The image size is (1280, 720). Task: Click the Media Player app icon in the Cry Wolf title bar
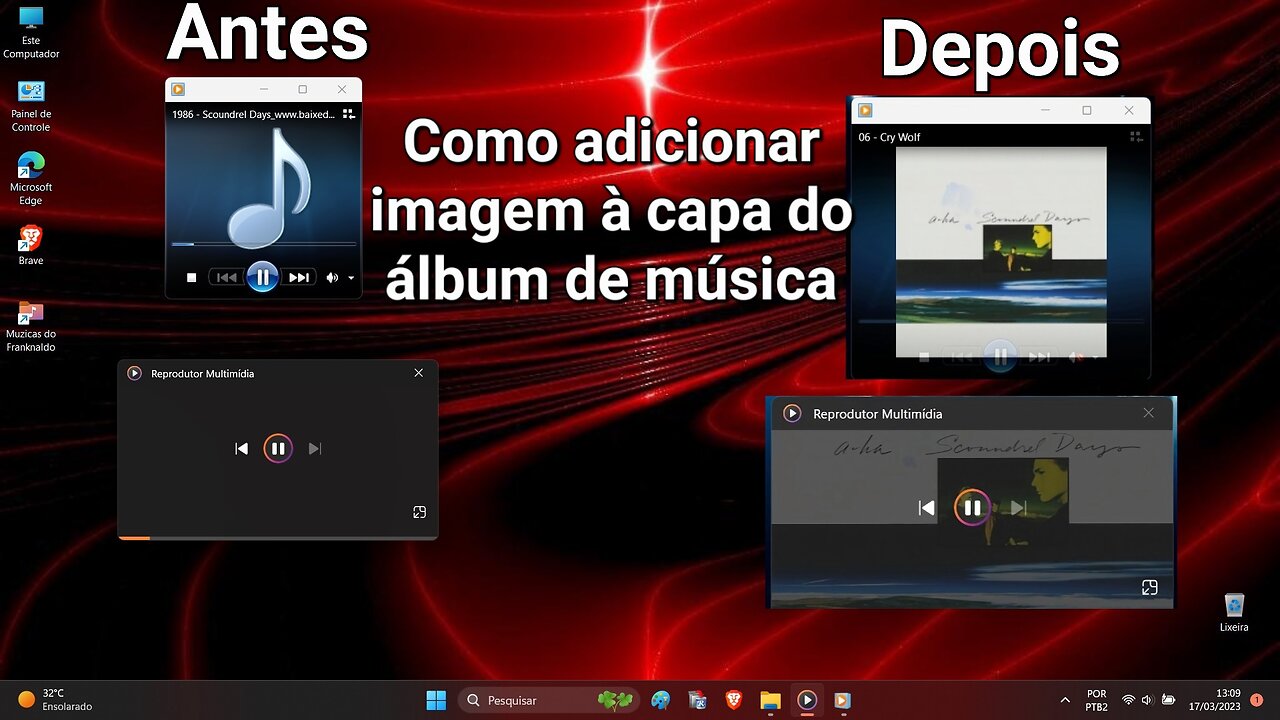point(865,110)
